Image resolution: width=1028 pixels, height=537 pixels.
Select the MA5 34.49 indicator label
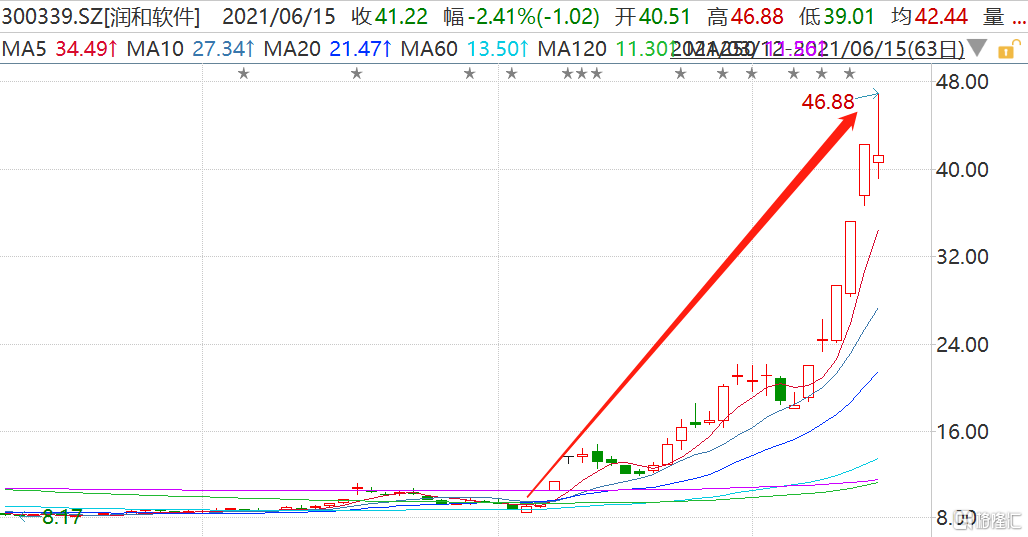pos(60,49)
